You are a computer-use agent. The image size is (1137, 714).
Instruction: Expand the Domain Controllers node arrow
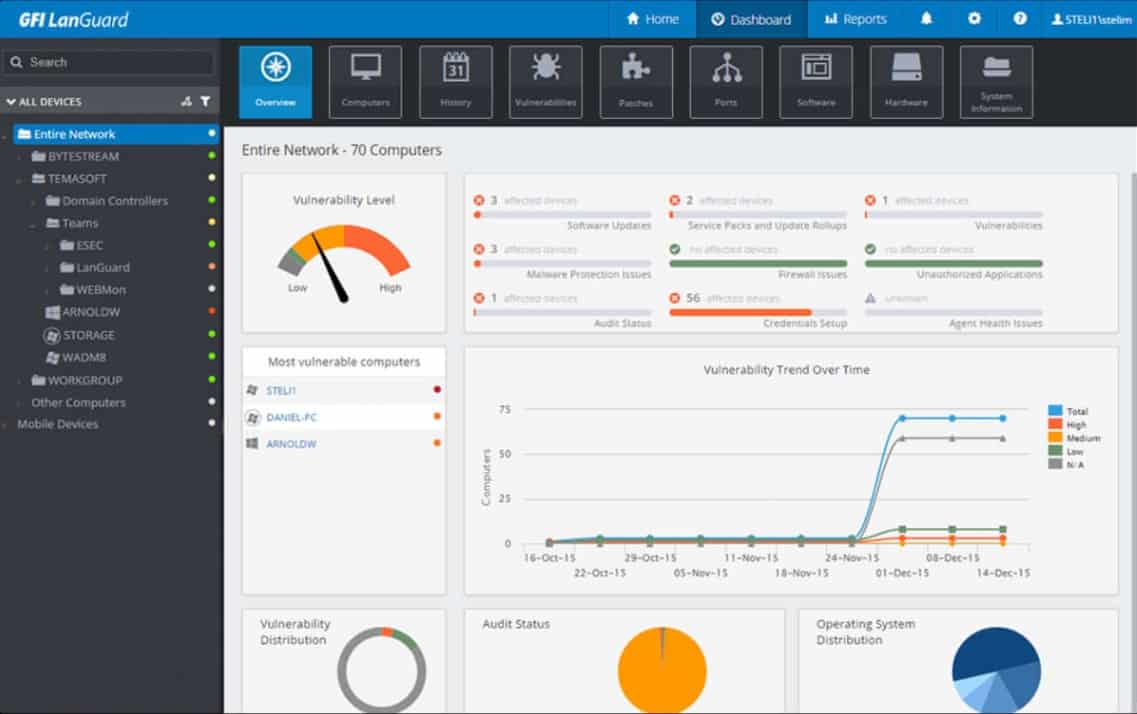pos(33,202)
